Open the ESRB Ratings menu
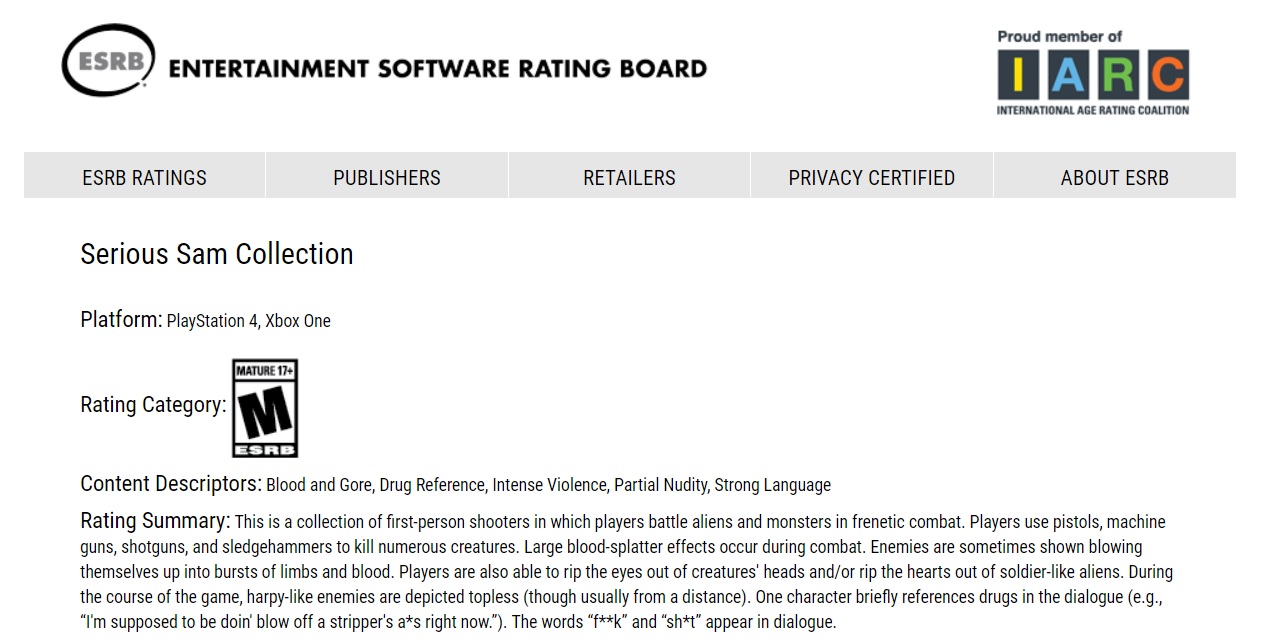Screen dimensions: 1266x640 [145, 177]
